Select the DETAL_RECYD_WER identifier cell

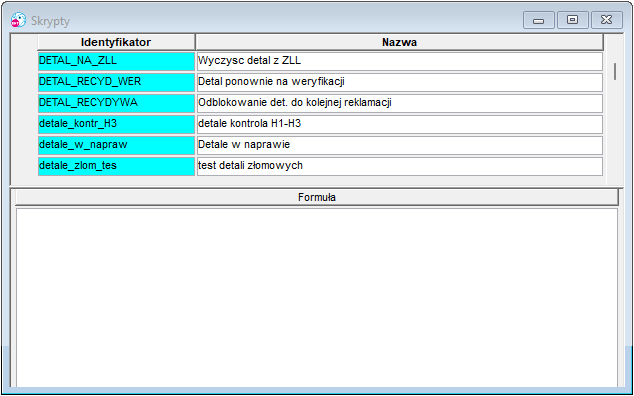[x=116, y=83]
